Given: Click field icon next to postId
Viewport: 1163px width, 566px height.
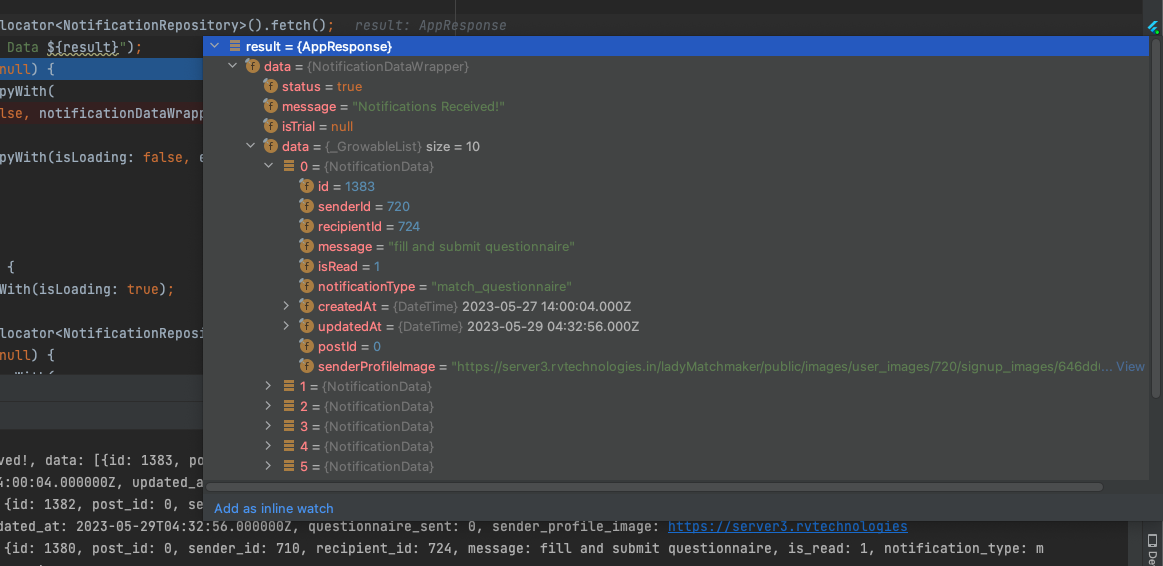Looking at the screenshot, I should [306, 346].
